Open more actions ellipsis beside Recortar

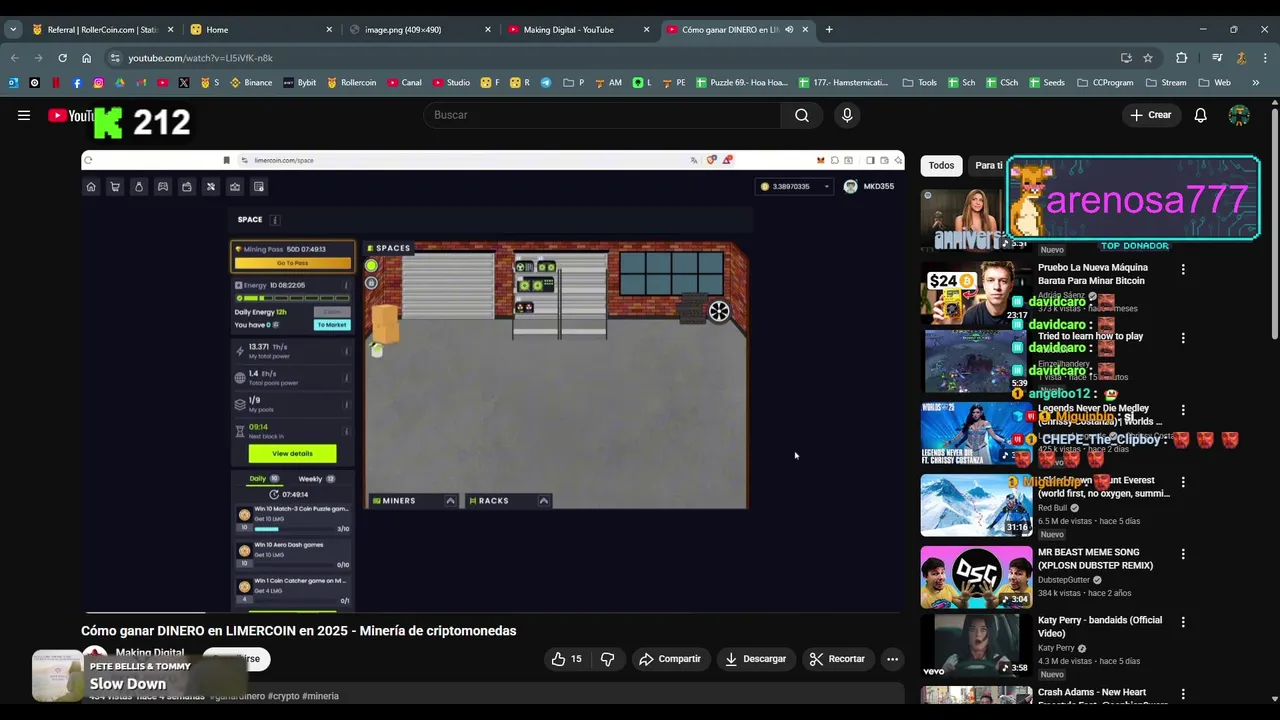click(892, 659)
